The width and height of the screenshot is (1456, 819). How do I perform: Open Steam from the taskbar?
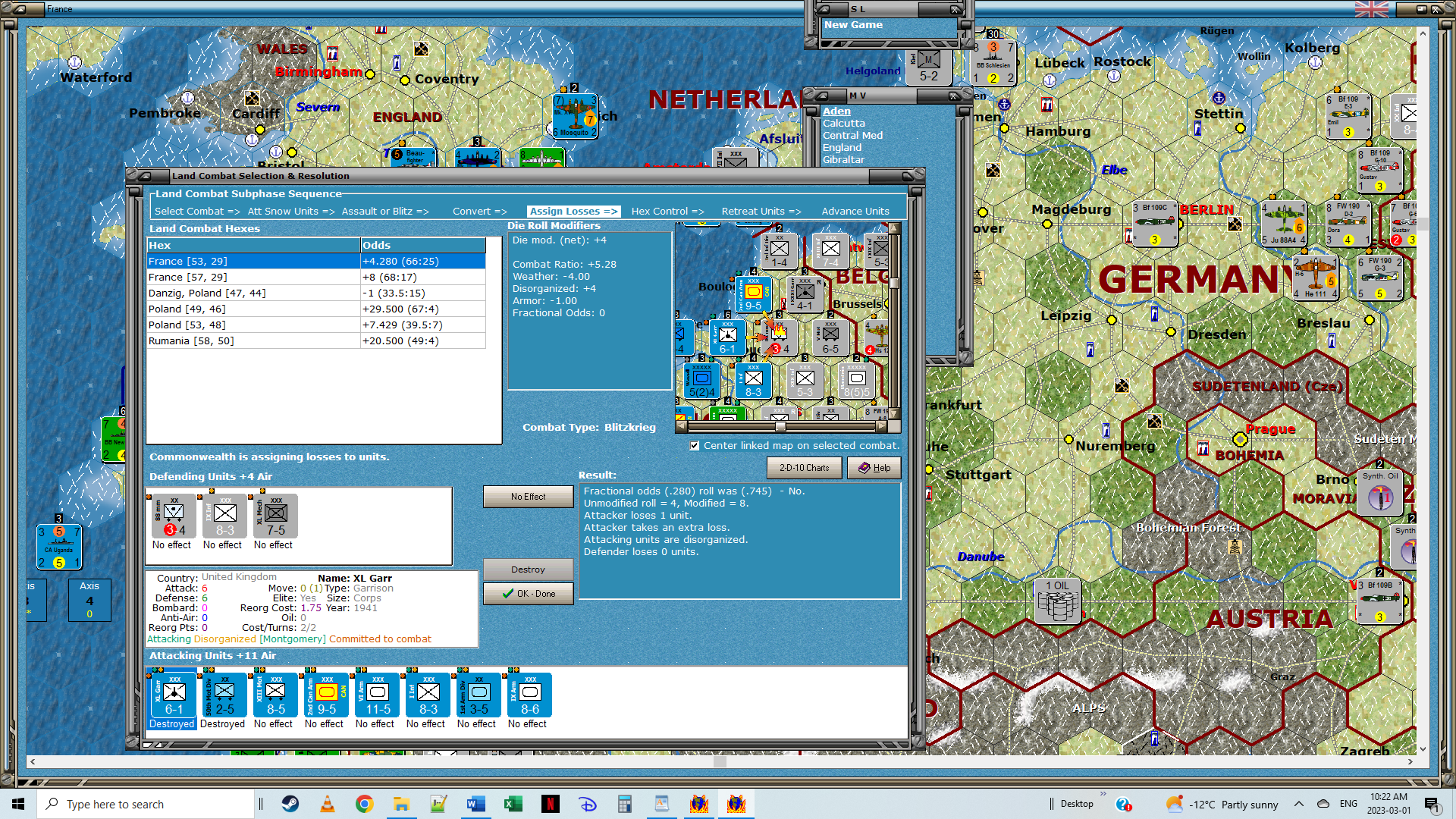point(290,804)
